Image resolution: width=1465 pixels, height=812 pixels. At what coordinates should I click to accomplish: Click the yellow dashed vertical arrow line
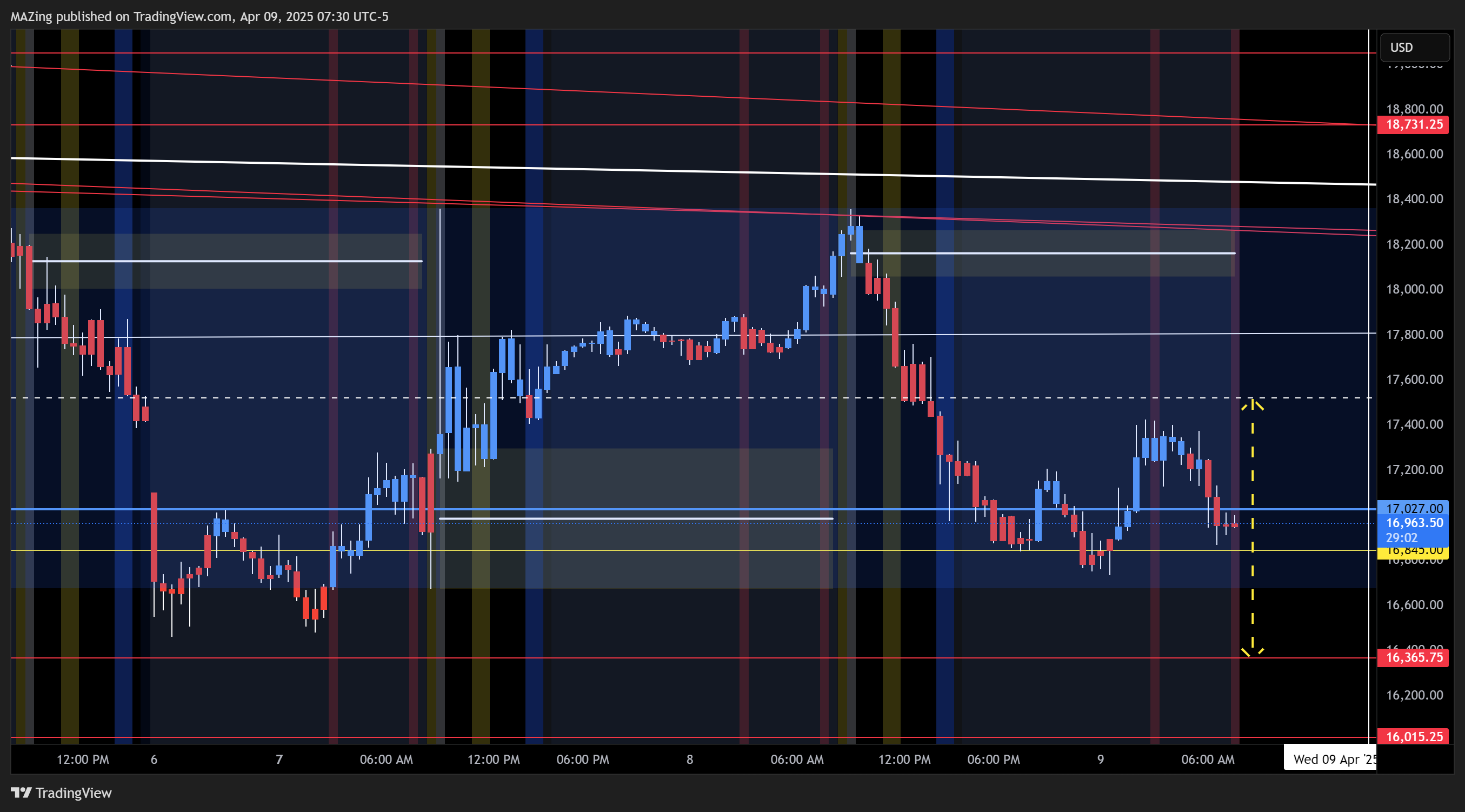pos(1251,528)
